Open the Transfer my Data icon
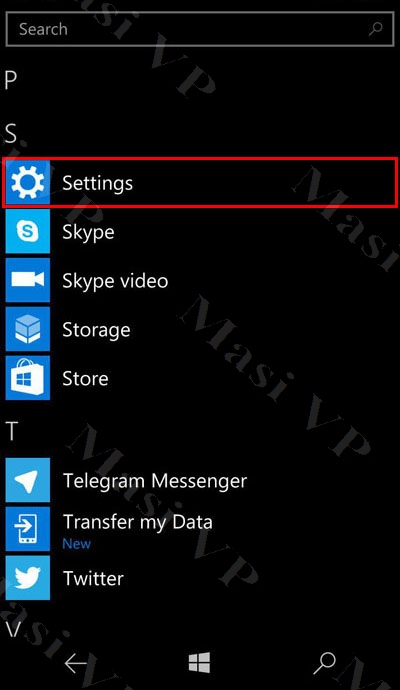Image resolution: width=400 pixels, height=690 pixels. click(x=28, y=529)
